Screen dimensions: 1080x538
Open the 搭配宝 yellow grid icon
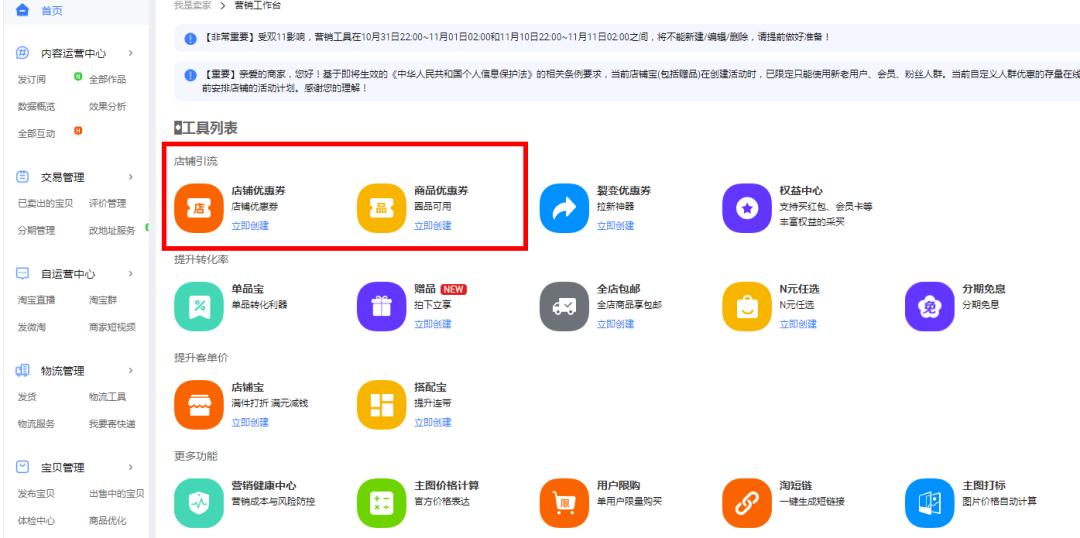[x=382, y=405]
